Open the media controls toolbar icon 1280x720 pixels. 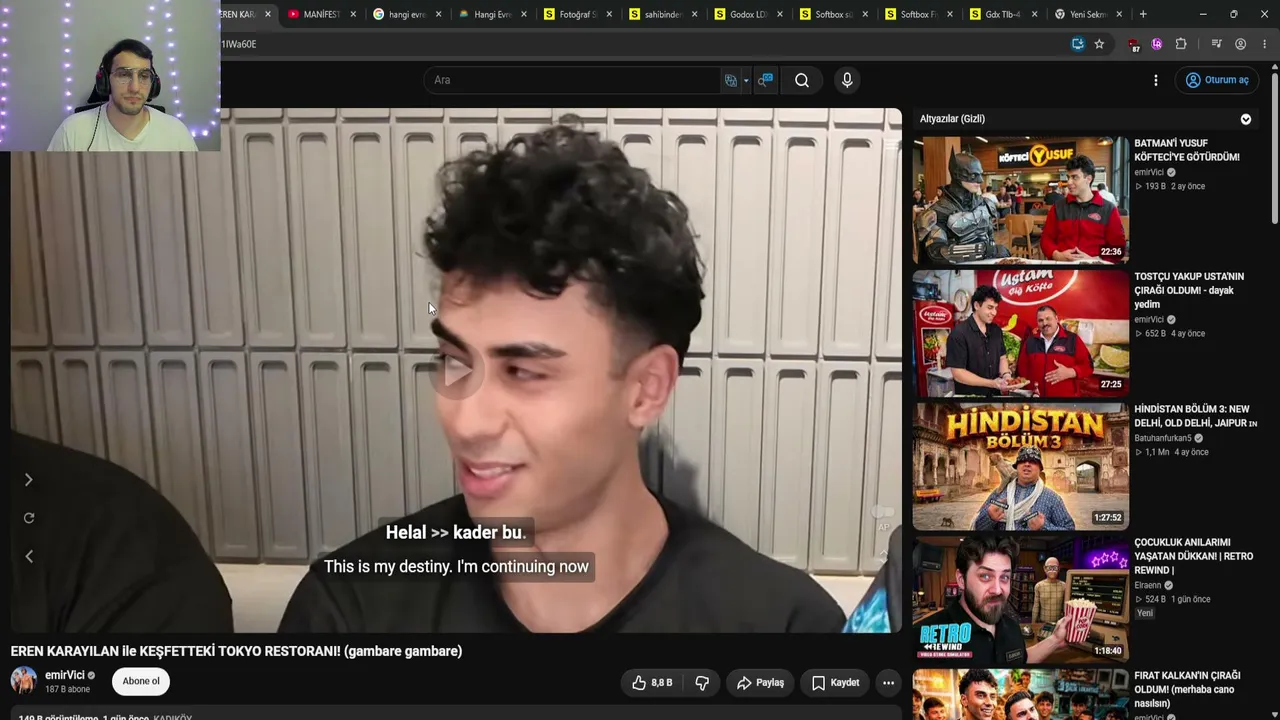(x=1216, y=44)
